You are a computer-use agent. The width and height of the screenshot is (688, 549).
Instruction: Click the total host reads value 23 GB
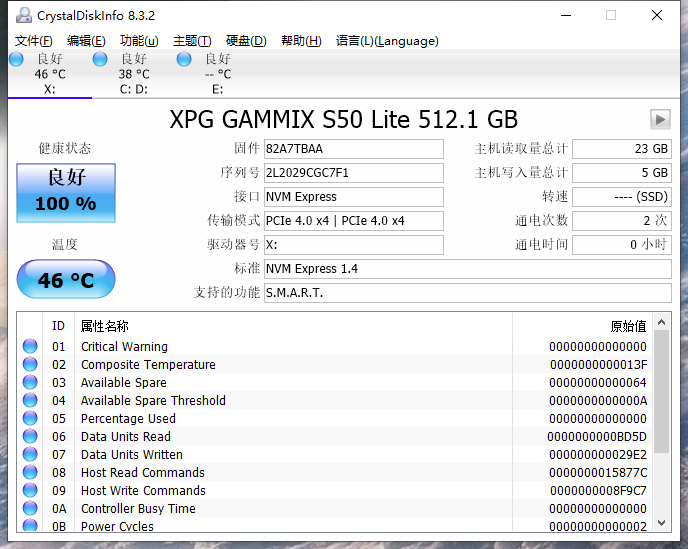click(622, 149)
